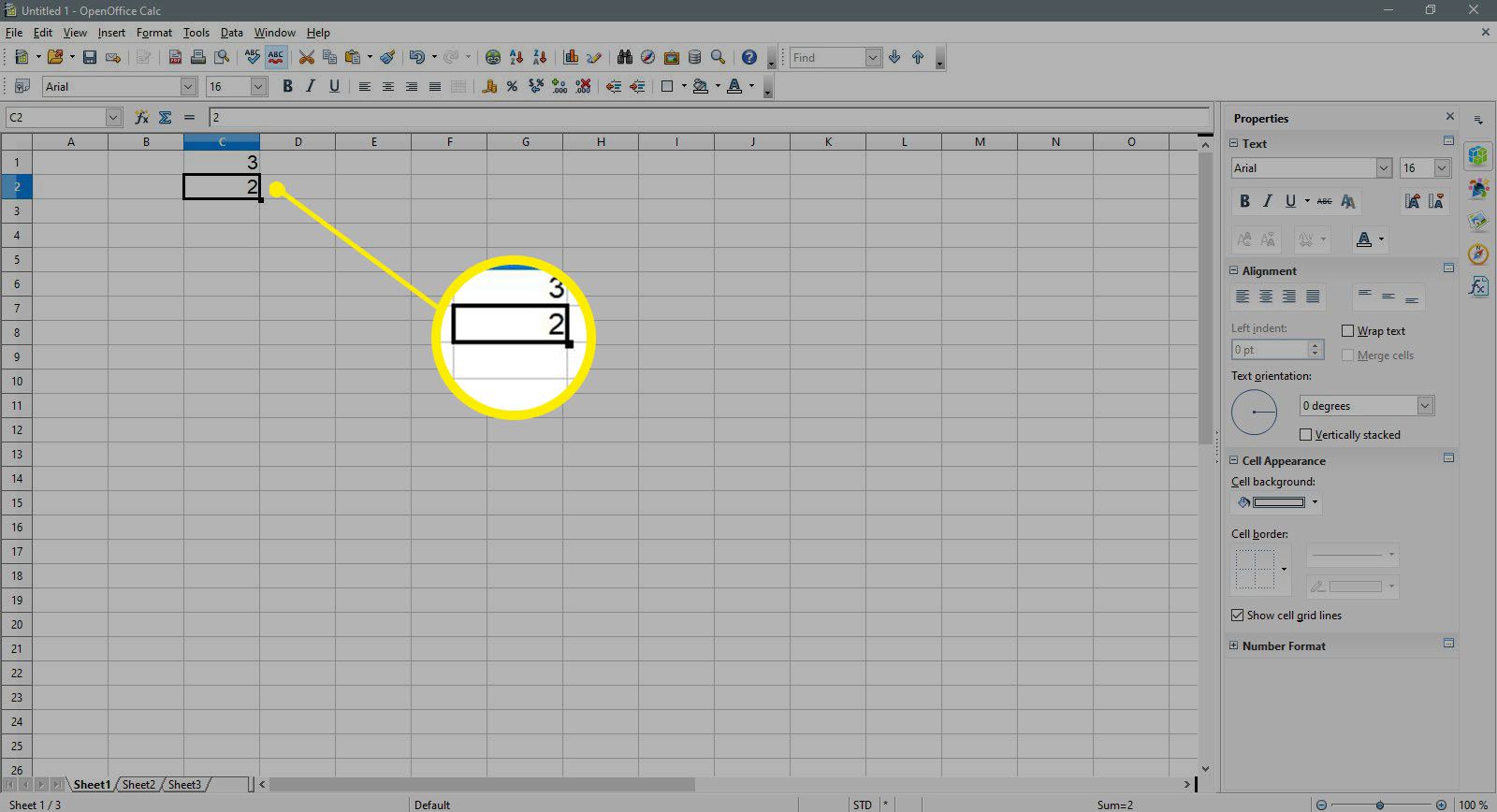Open the toolbar font name dropdown
Viewport: 1497px width, 812px height.
pyautogui.click(x=188, y=86)
